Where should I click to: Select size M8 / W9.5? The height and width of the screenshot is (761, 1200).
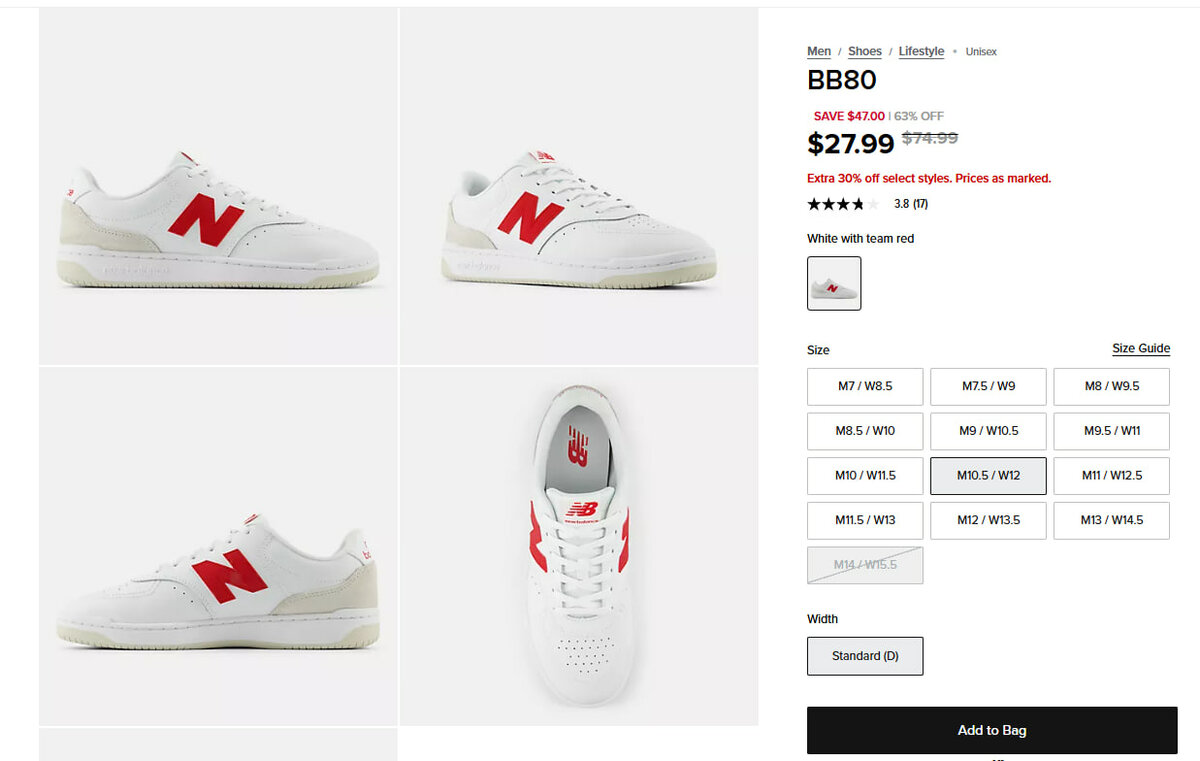click(1111, 386)
